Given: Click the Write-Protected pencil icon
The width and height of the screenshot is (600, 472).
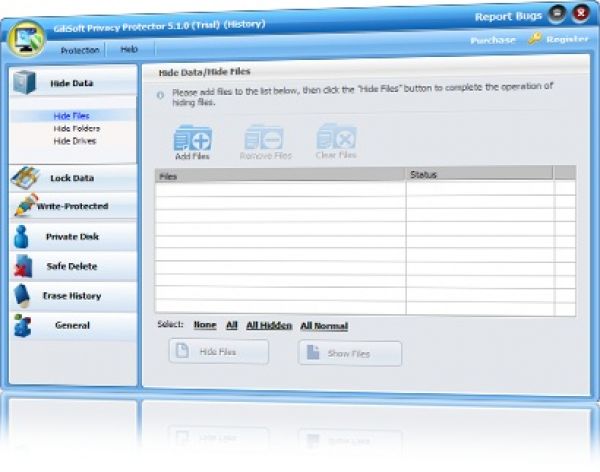Looking at the screenshot, I should tap(26, 205).
